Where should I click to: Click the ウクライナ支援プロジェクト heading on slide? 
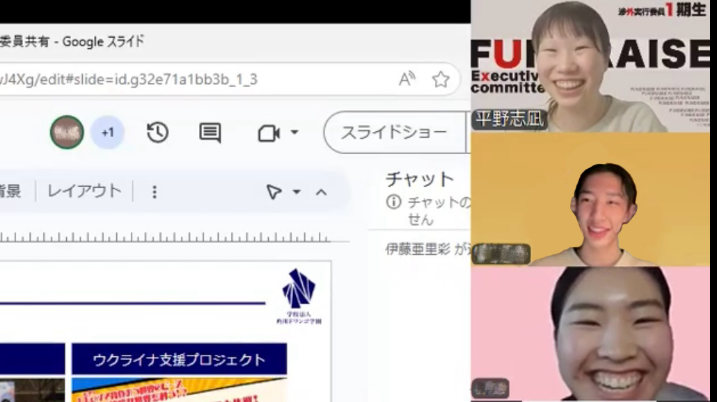point(179,360)
